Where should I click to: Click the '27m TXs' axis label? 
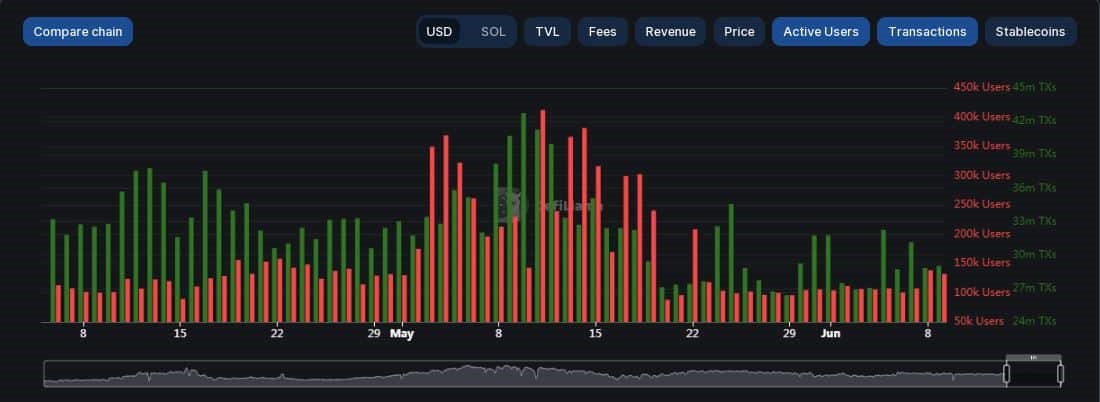[x=1034, y=288]
